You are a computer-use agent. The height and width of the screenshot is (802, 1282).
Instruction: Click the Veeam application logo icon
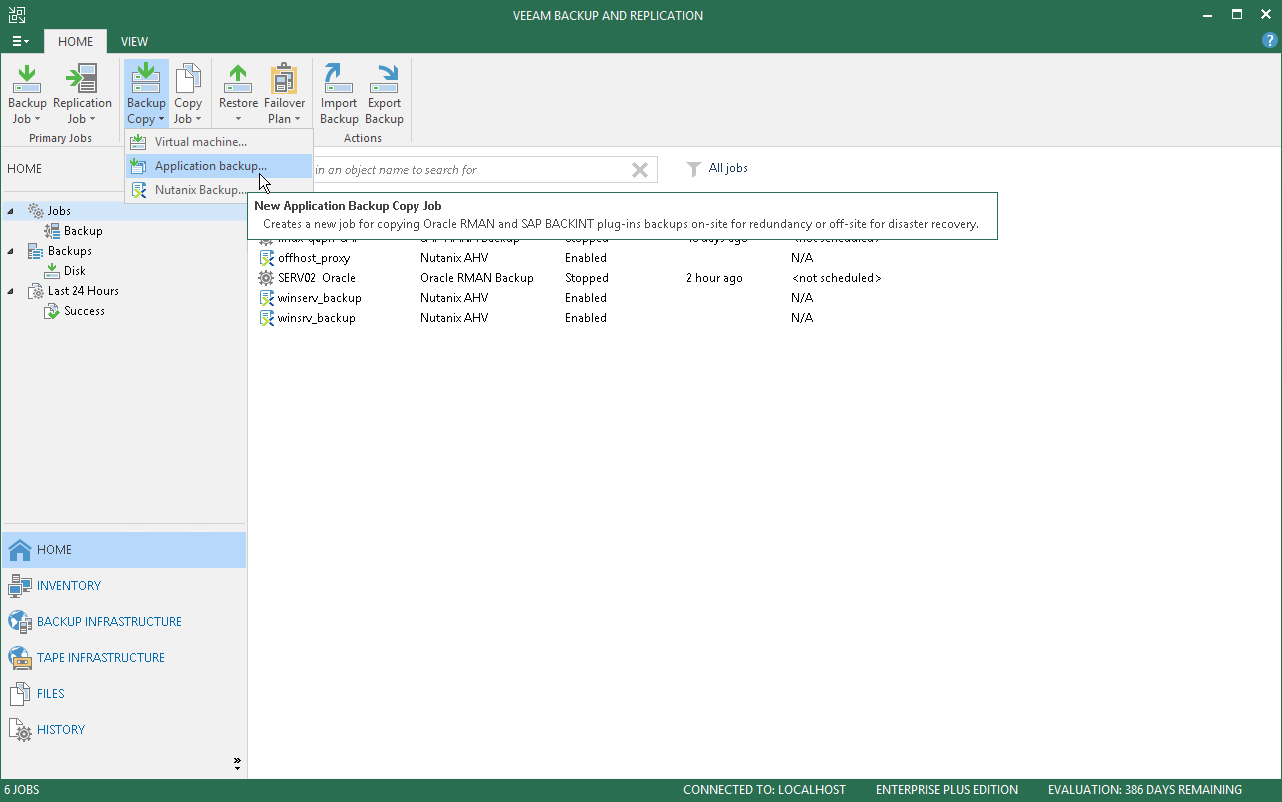(x=16, y=15)
